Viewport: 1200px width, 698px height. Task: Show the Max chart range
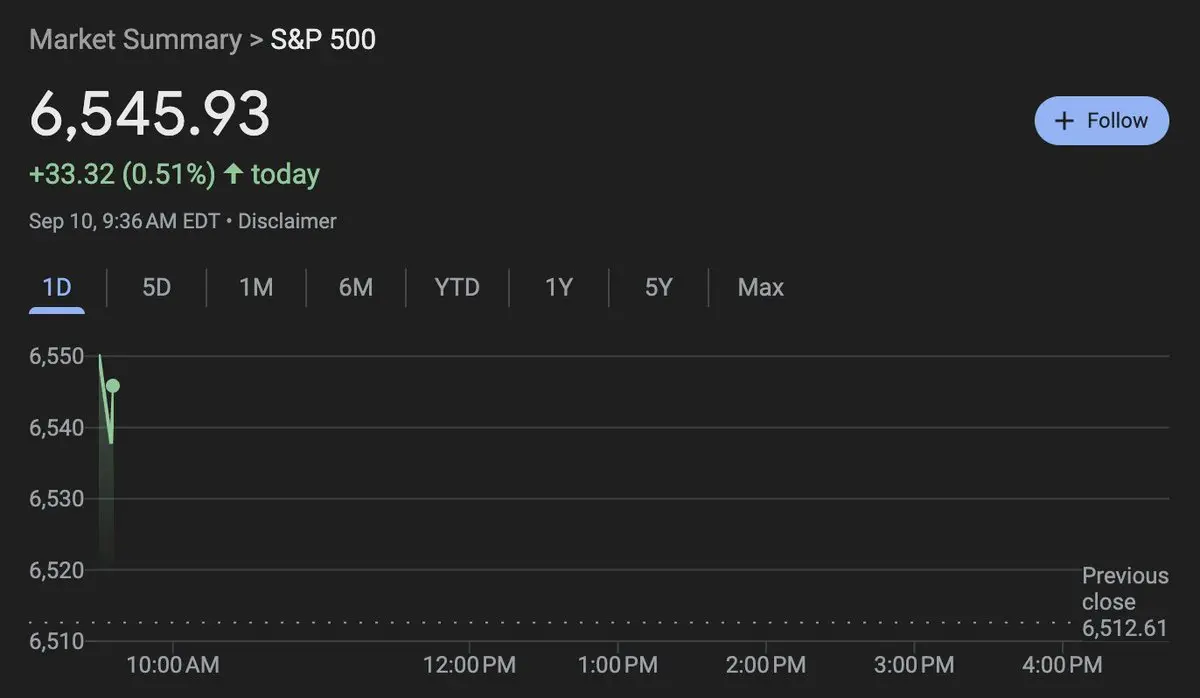point(761,288)
